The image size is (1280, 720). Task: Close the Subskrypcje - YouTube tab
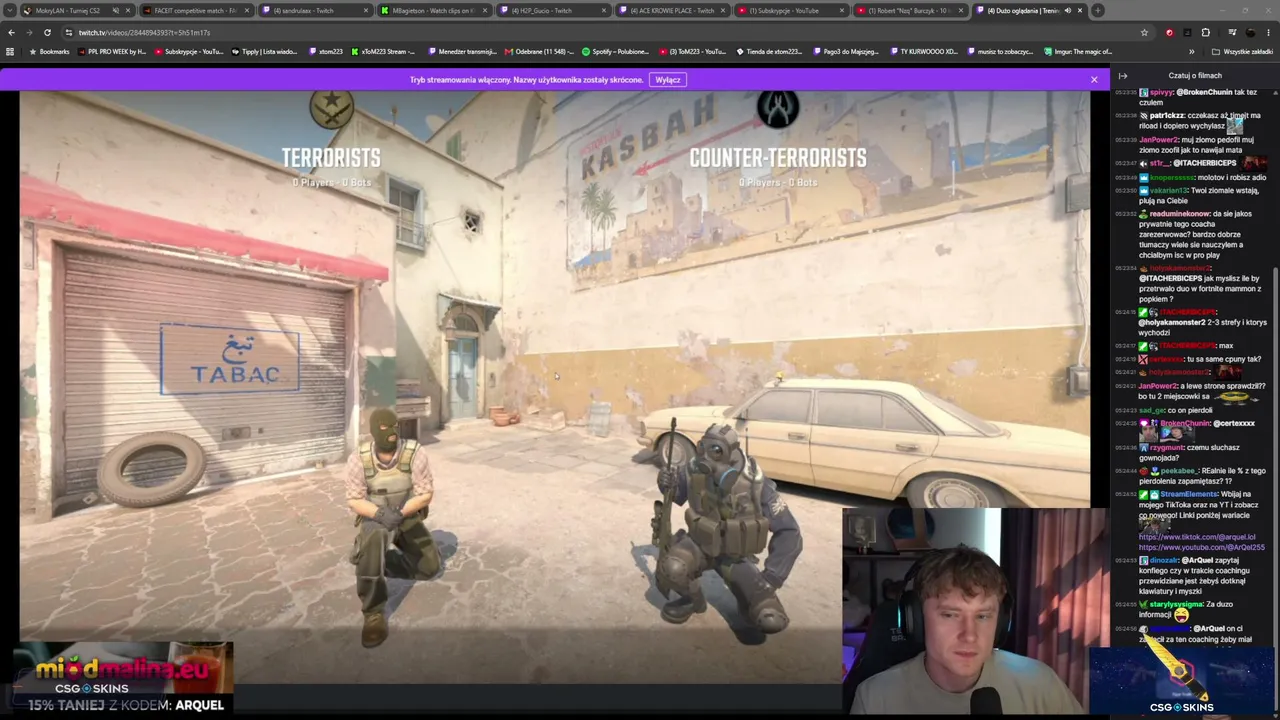[842, 10]
